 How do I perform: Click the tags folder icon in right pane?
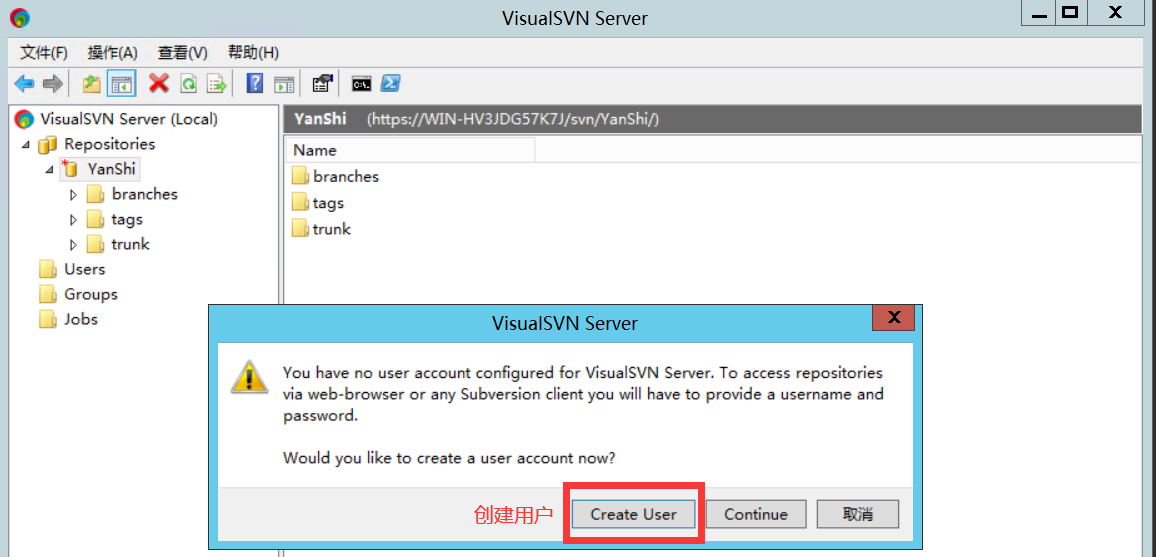pos(300,203)
